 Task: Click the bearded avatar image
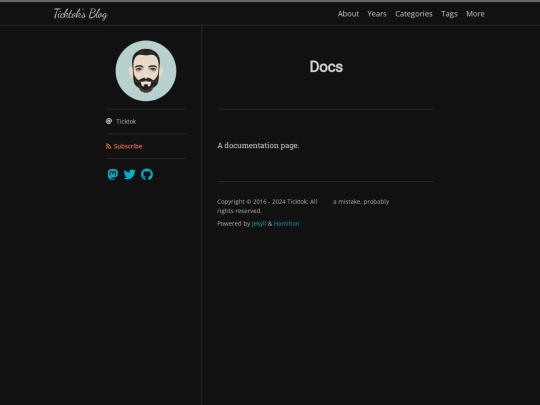pos(146,71)
